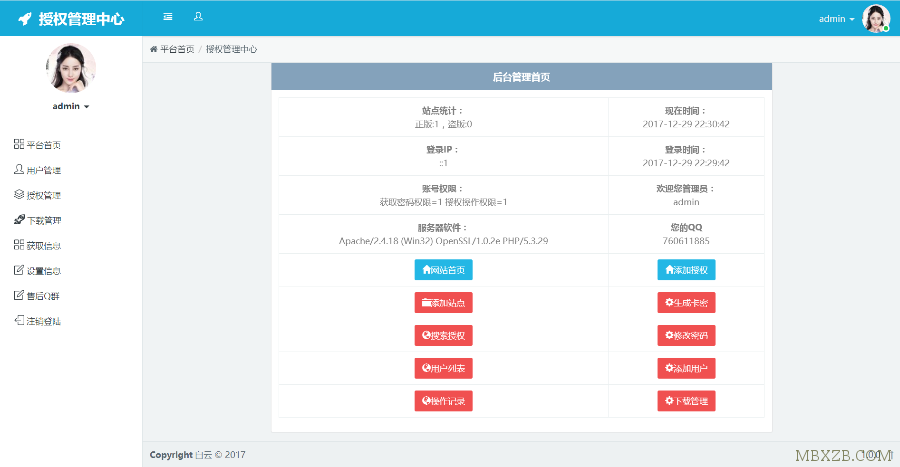This screenshot has width=900, height=467.
Task: Open 设置信息 in the sidebar
Action: tap(38, 271)
